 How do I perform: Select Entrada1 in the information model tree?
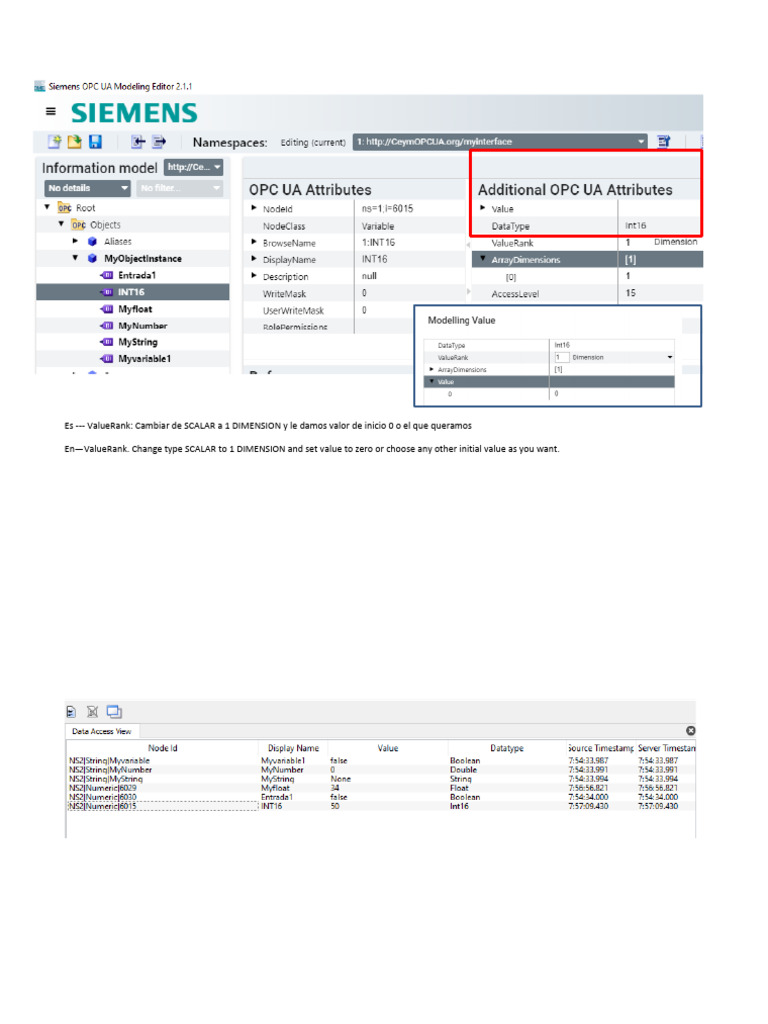[137, 275]
